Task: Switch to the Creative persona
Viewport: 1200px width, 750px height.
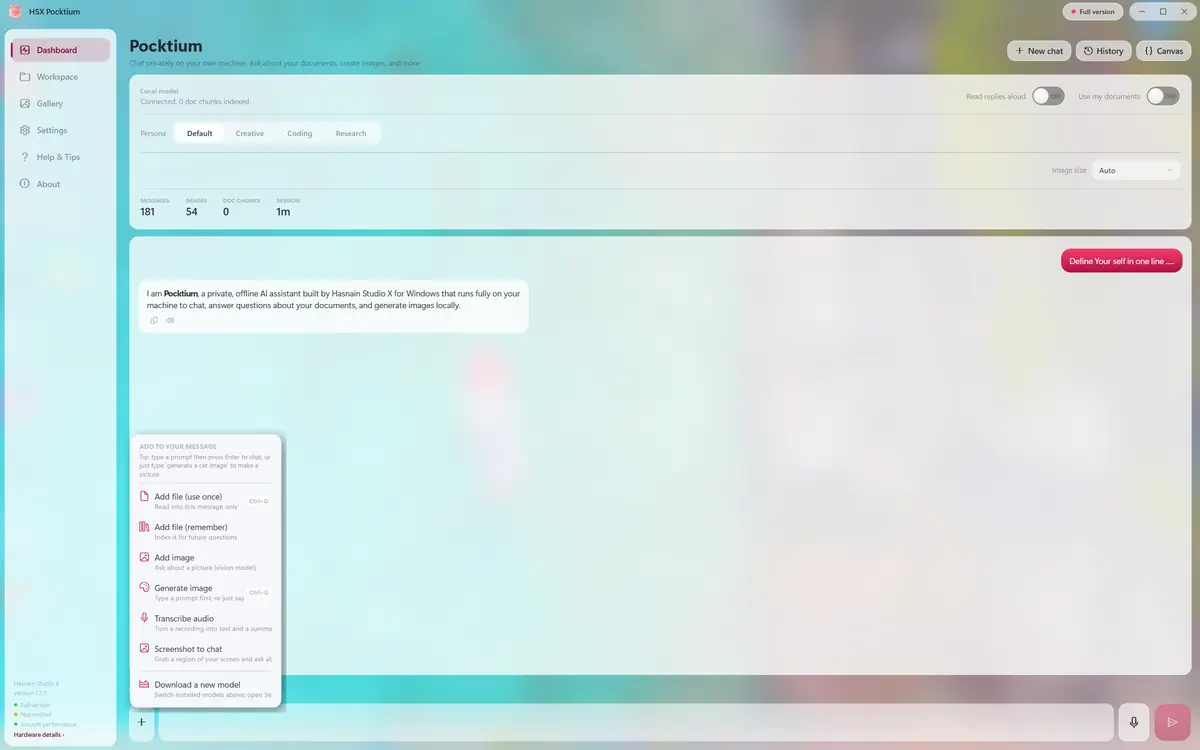Action: pos(249,133)
